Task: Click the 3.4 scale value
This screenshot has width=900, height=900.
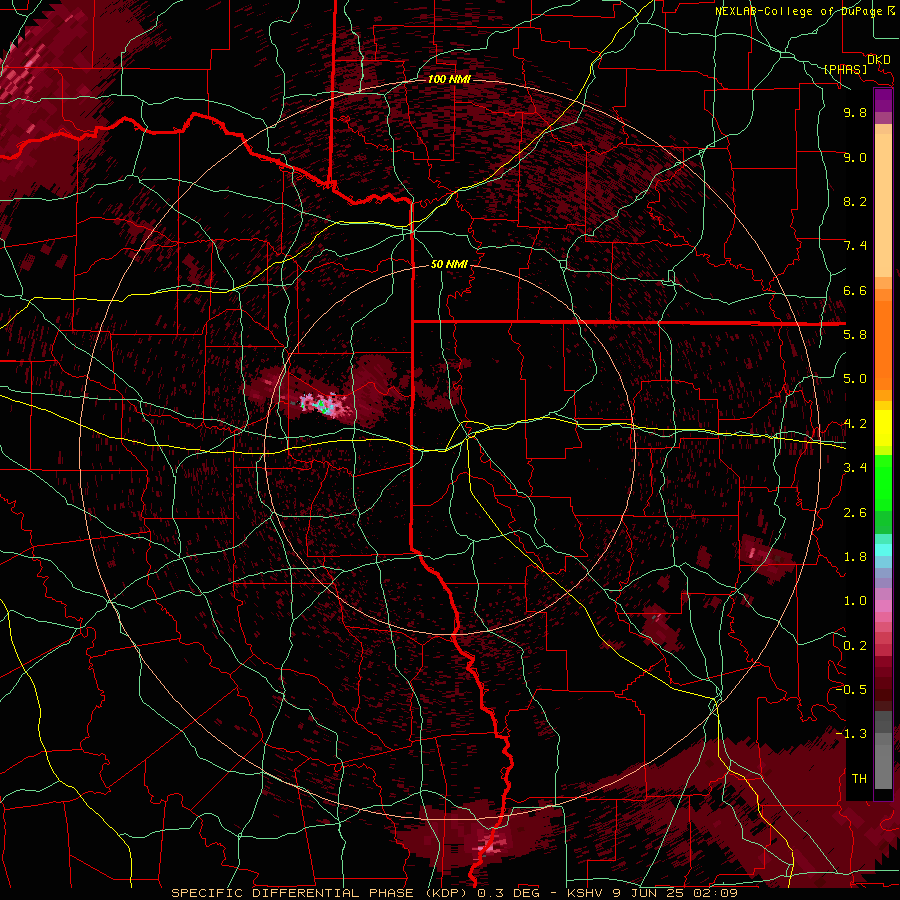Action: click(x=855, y=468)
